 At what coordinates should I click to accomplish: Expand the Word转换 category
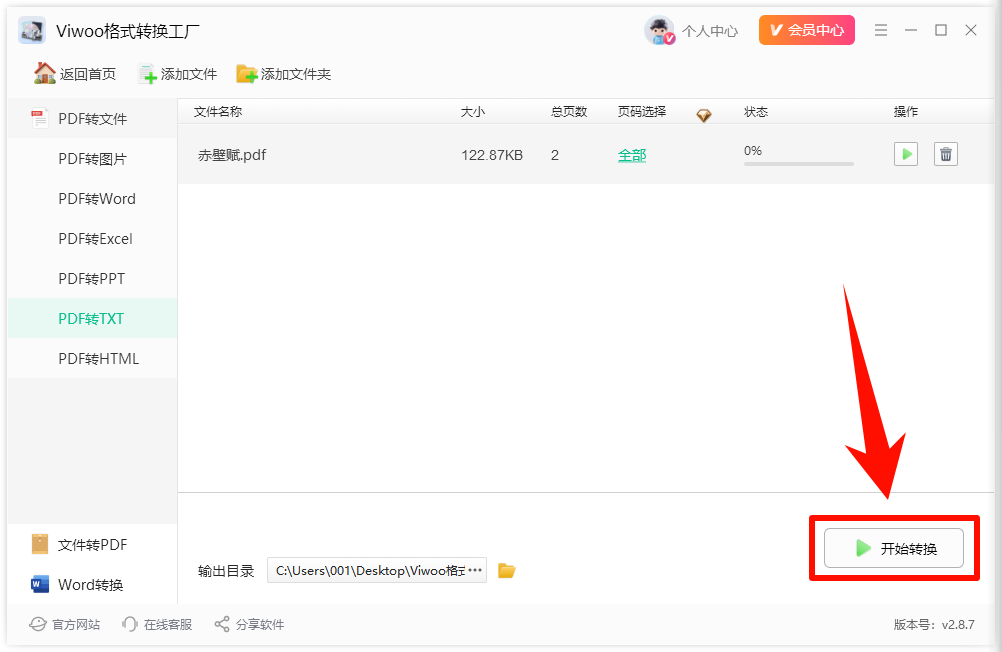(90, 584)
